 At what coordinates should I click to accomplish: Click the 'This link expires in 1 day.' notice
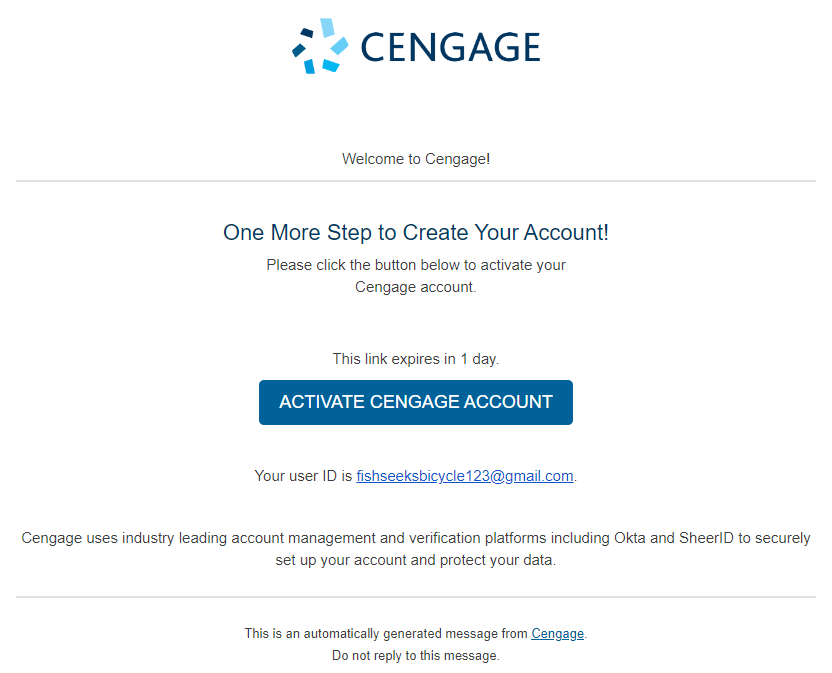click(x=415, y=359)
